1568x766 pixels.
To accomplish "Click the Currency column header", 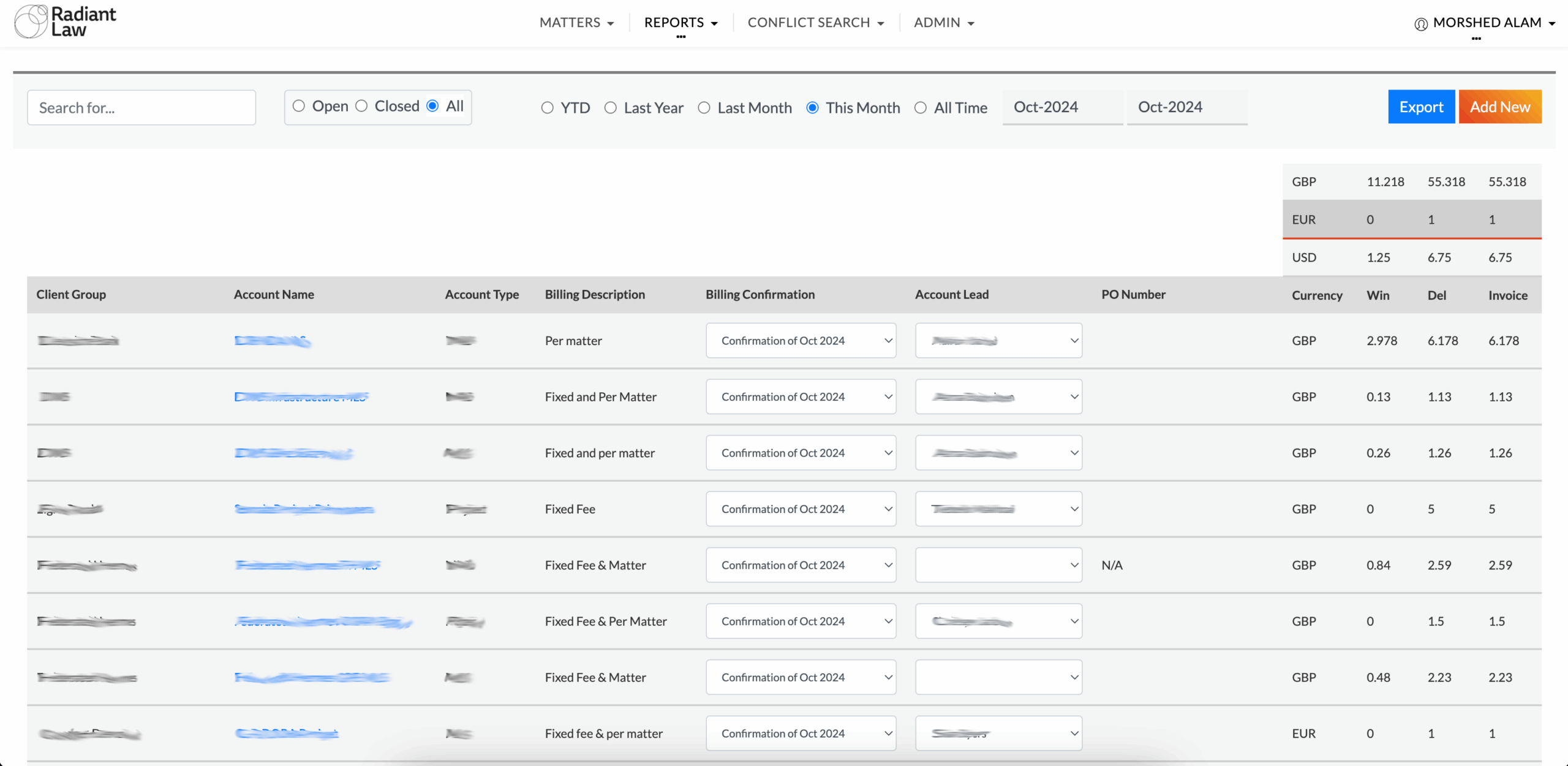I will coord(1317,295).
